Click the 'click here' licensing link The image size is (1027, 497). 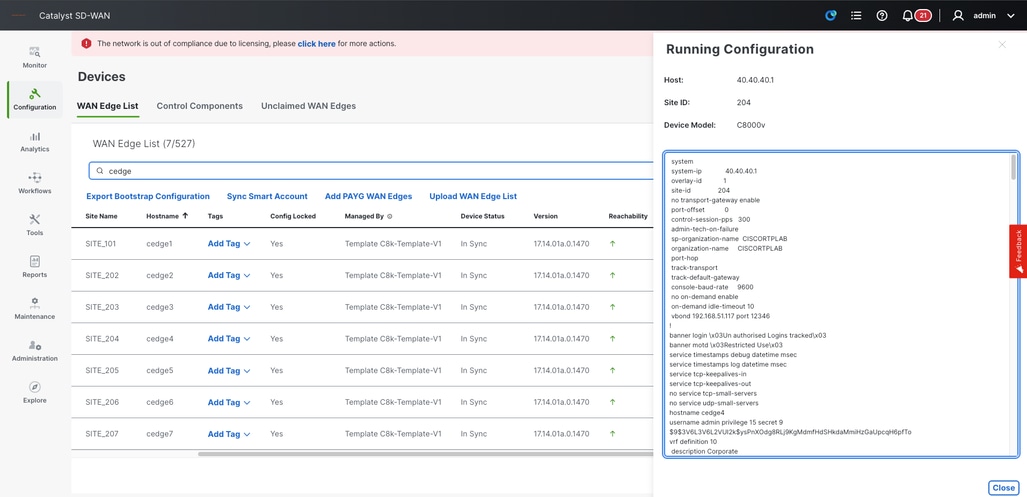click(x=316, y=44)
